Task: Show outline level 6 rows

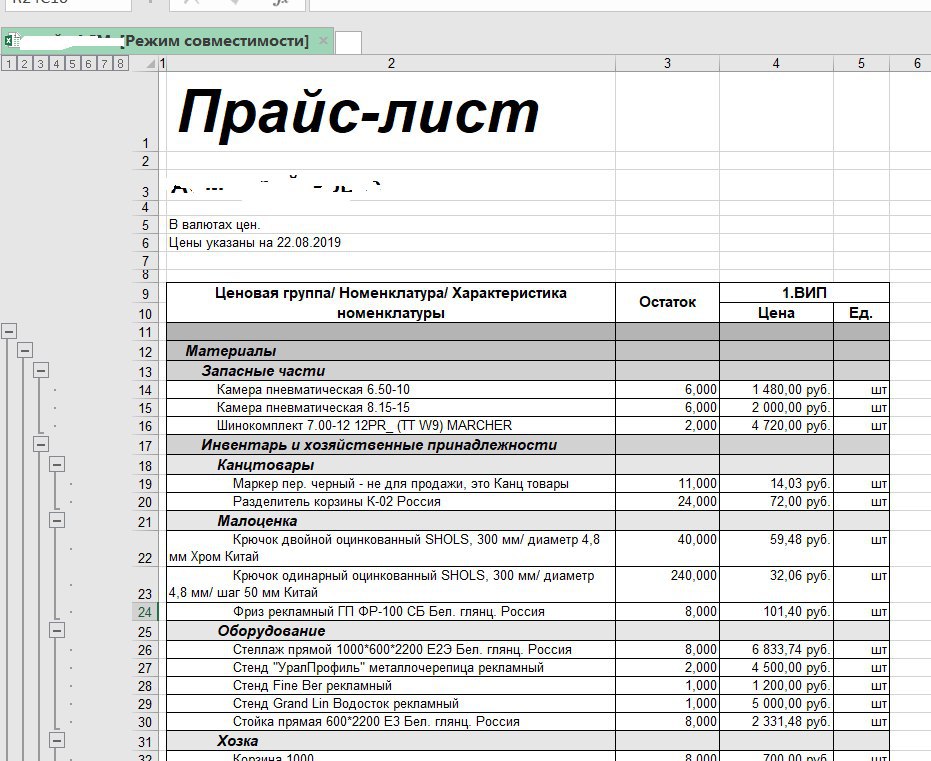Action: pos(88,64)
